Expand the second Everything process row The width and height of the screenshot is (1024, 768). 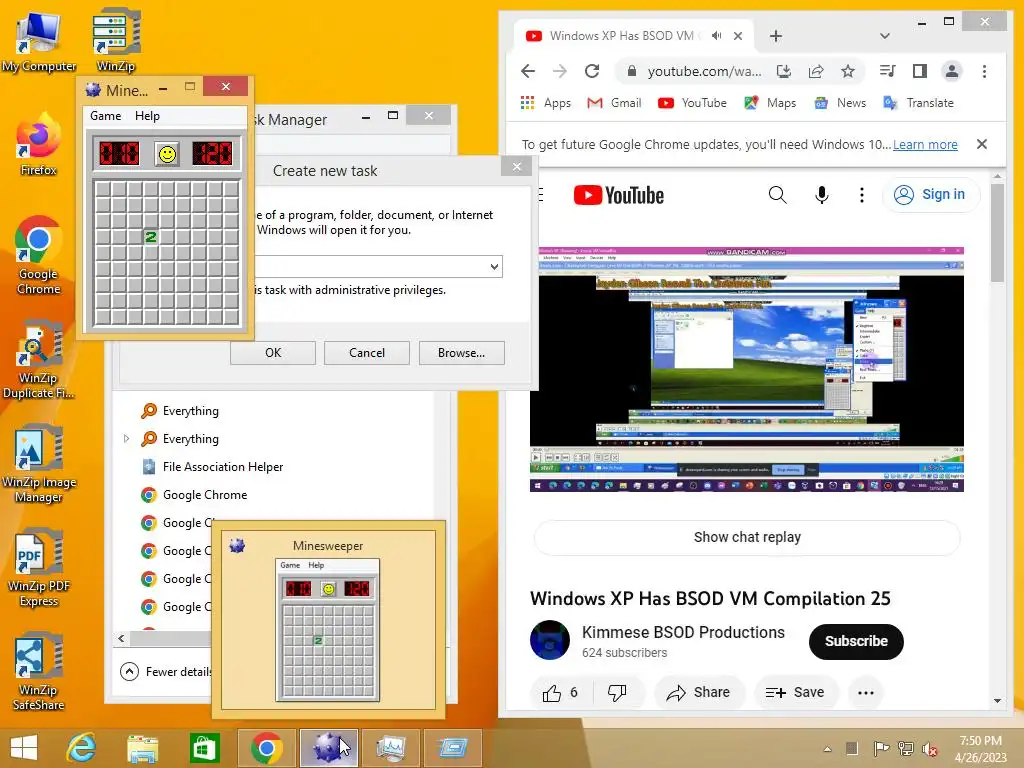click(x=127, y=439)
